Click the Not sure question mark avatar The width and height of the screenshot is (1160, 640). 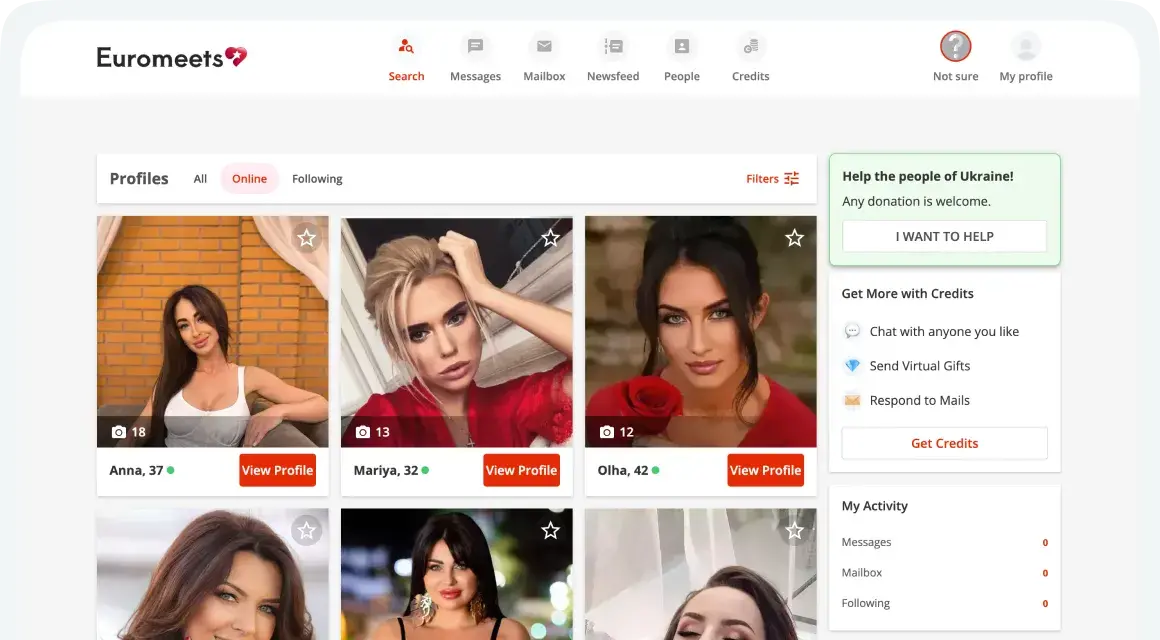[955, 46]
